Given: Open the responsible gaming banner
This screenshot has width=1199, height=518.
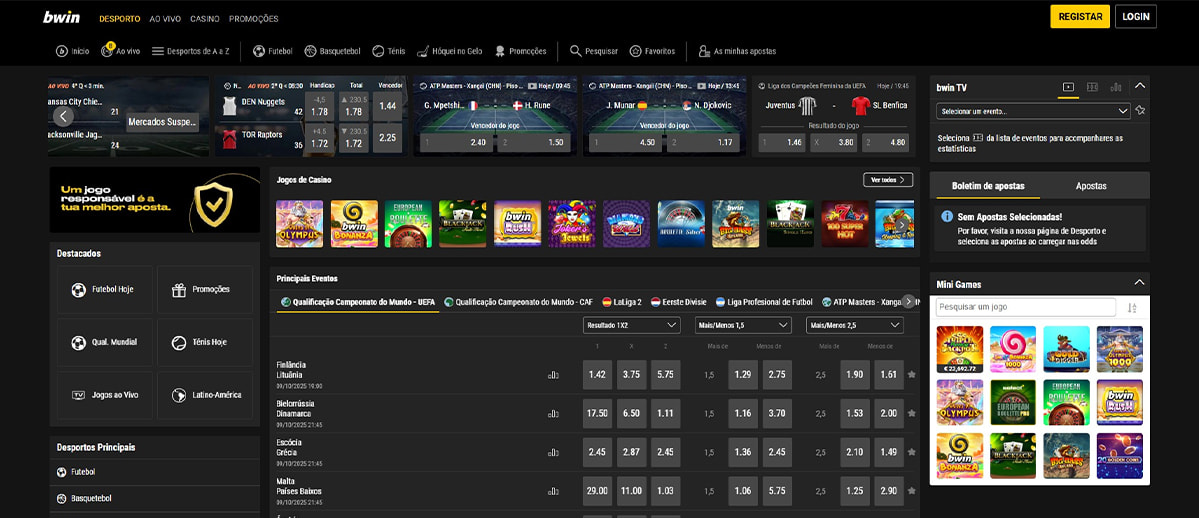Looking at the screenshot, I should pos(154,200).
